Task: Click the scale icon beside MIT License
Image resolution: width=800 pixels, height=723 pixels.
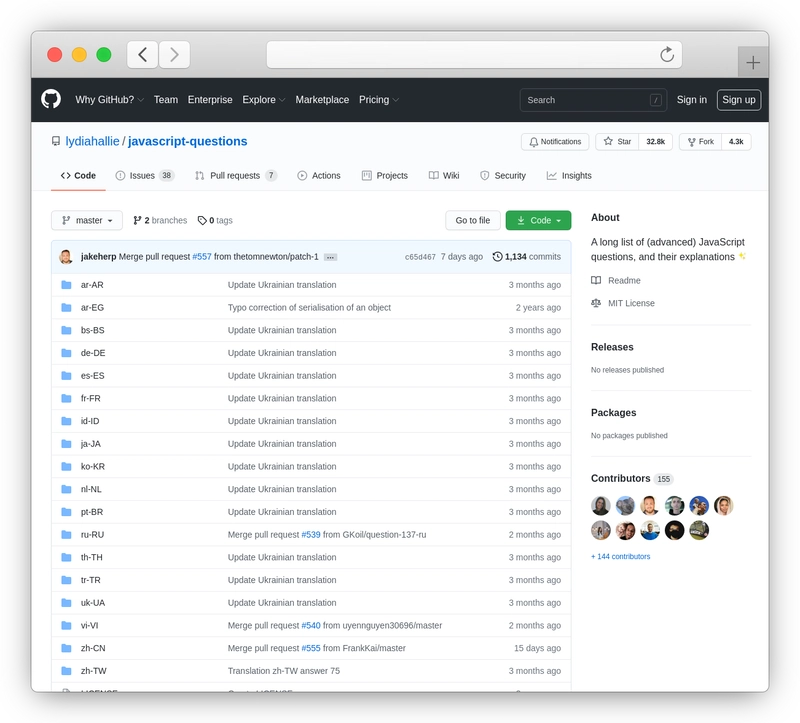Action: pos(596,303)
